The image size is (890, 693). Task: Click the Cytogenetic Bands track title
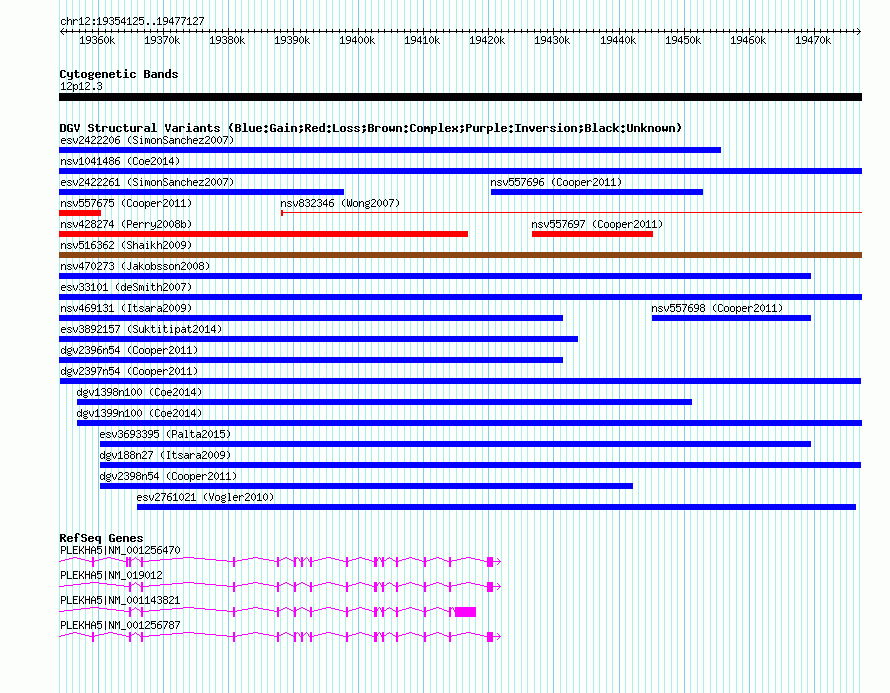pos(119,74)
